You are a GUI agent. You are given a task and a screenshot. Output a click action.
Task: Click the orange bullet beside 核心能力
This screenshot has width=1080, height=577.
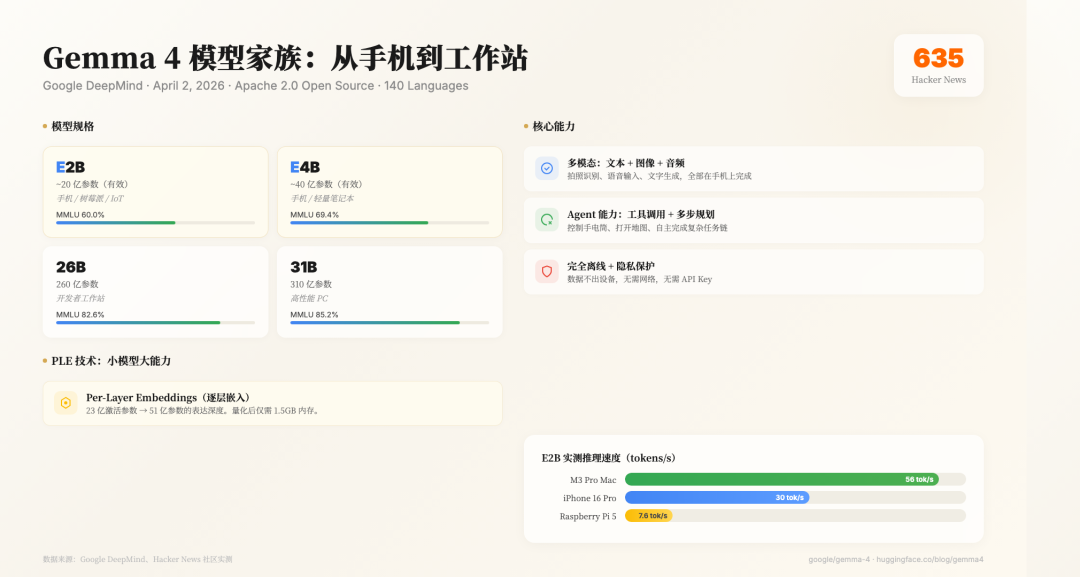[524, 126]
